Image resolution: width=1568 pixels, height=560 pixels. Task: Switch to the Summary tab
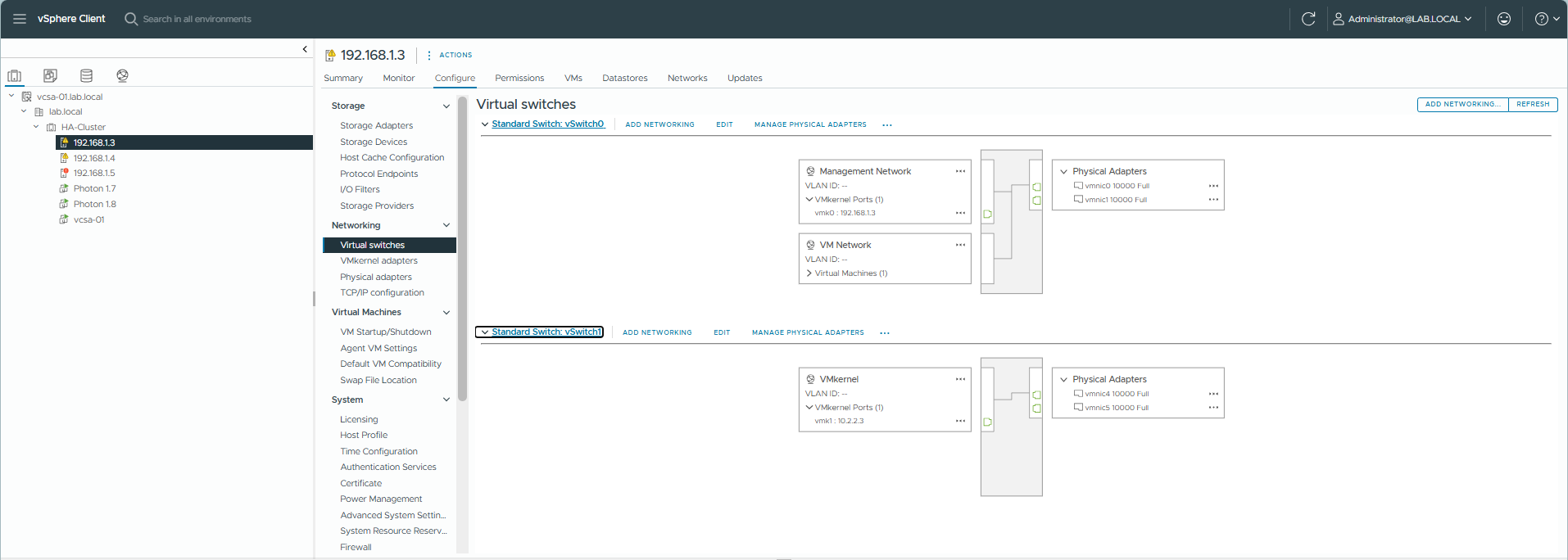coord(343,78)
